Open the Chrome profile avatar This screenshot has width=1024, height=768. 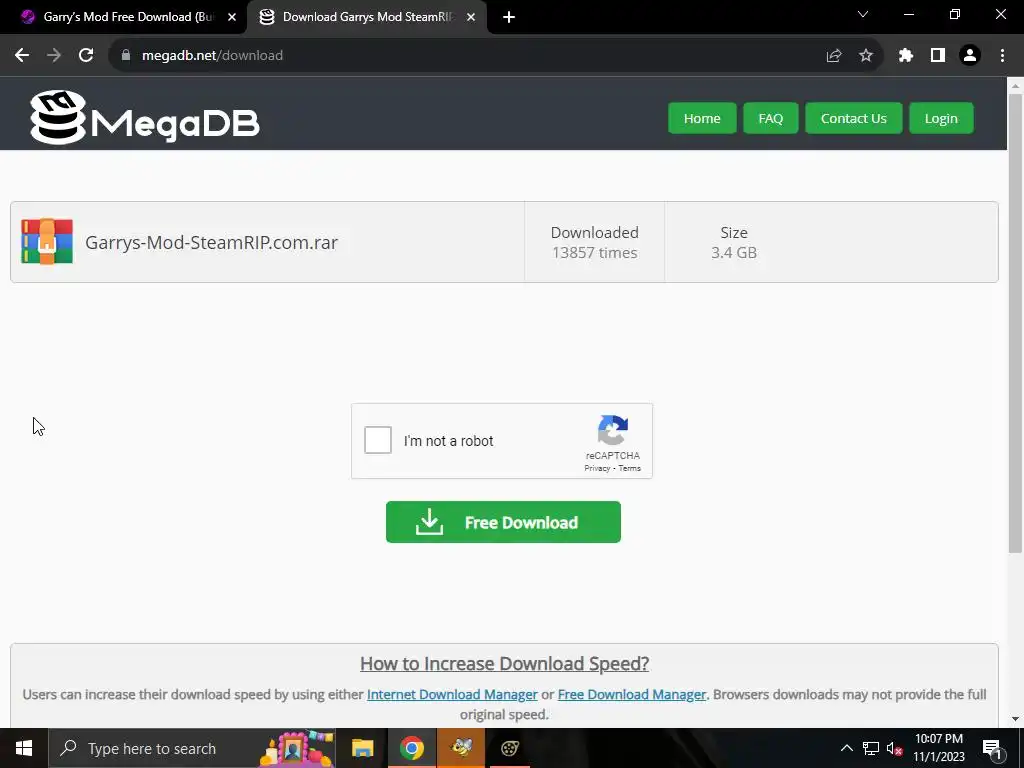(x=970, y=56)
